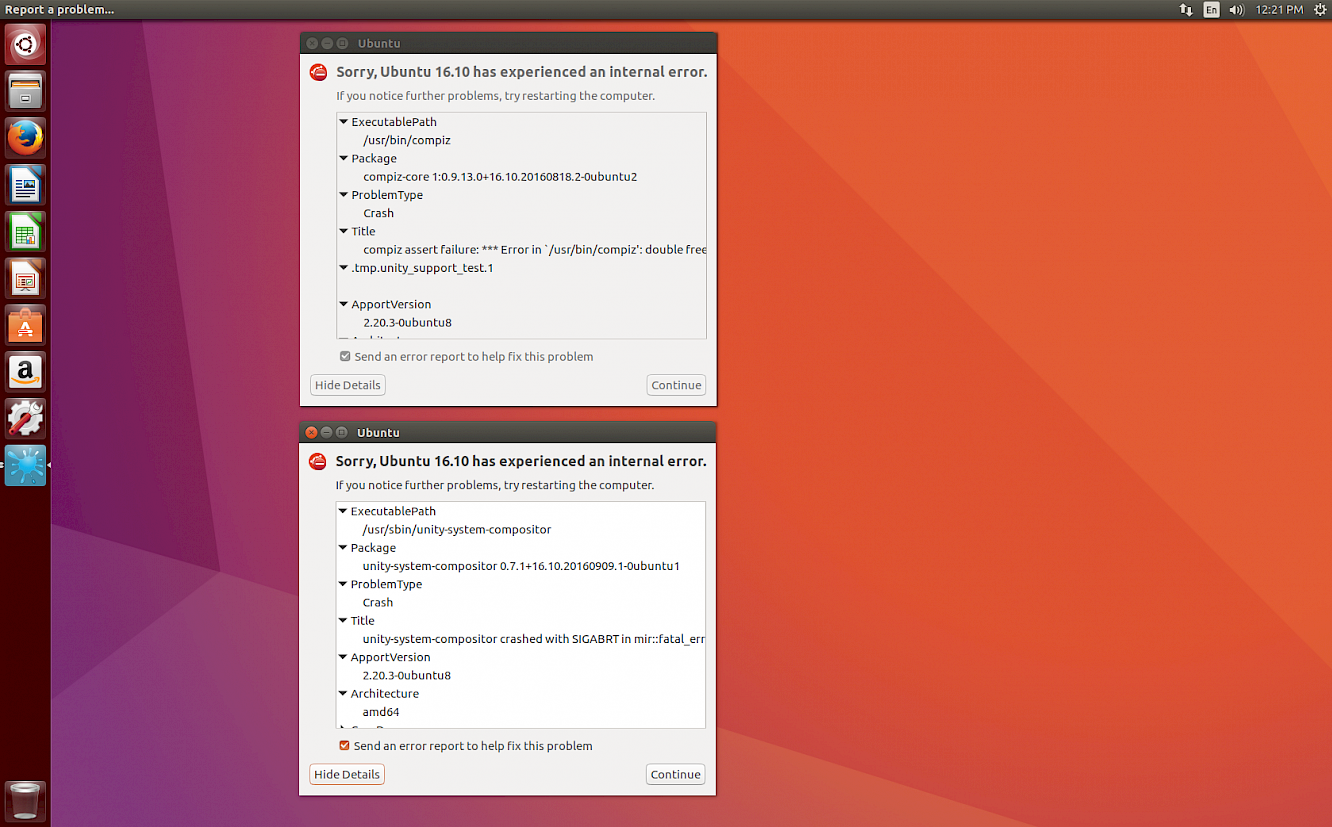Toggle error report checkbox in unity-system-compositor dialog
Image resolution: width=1332 pixels, height=827 pixels.
(344, 745)
